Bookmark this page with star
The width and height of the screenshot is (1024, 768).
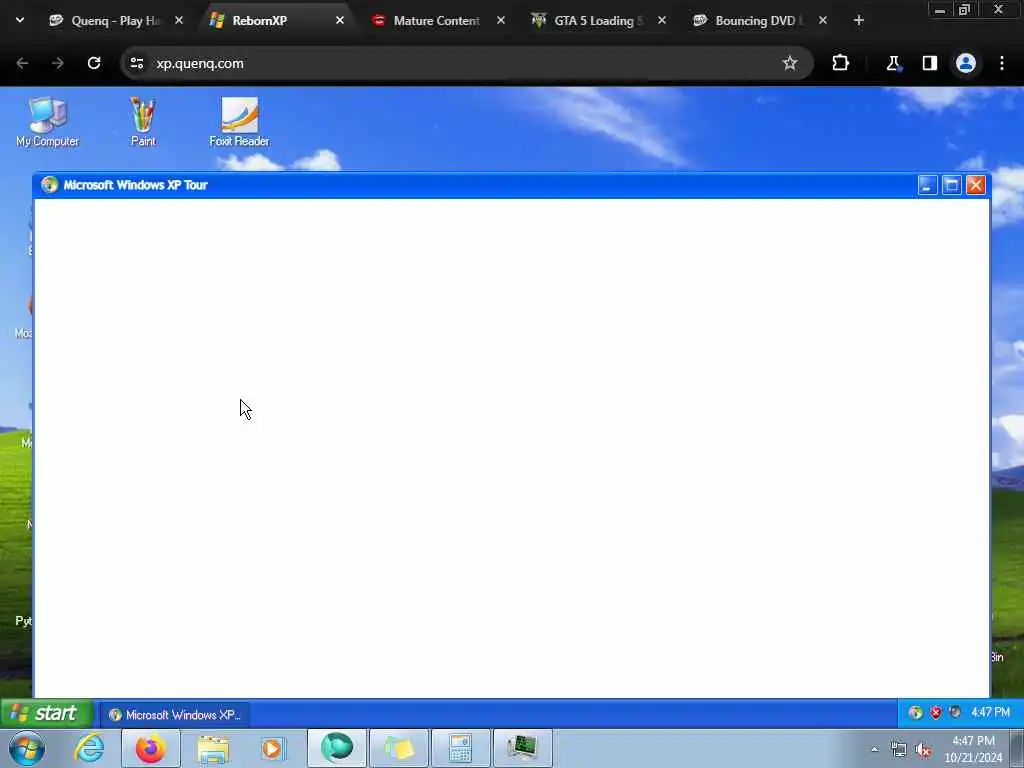point(790,63)
